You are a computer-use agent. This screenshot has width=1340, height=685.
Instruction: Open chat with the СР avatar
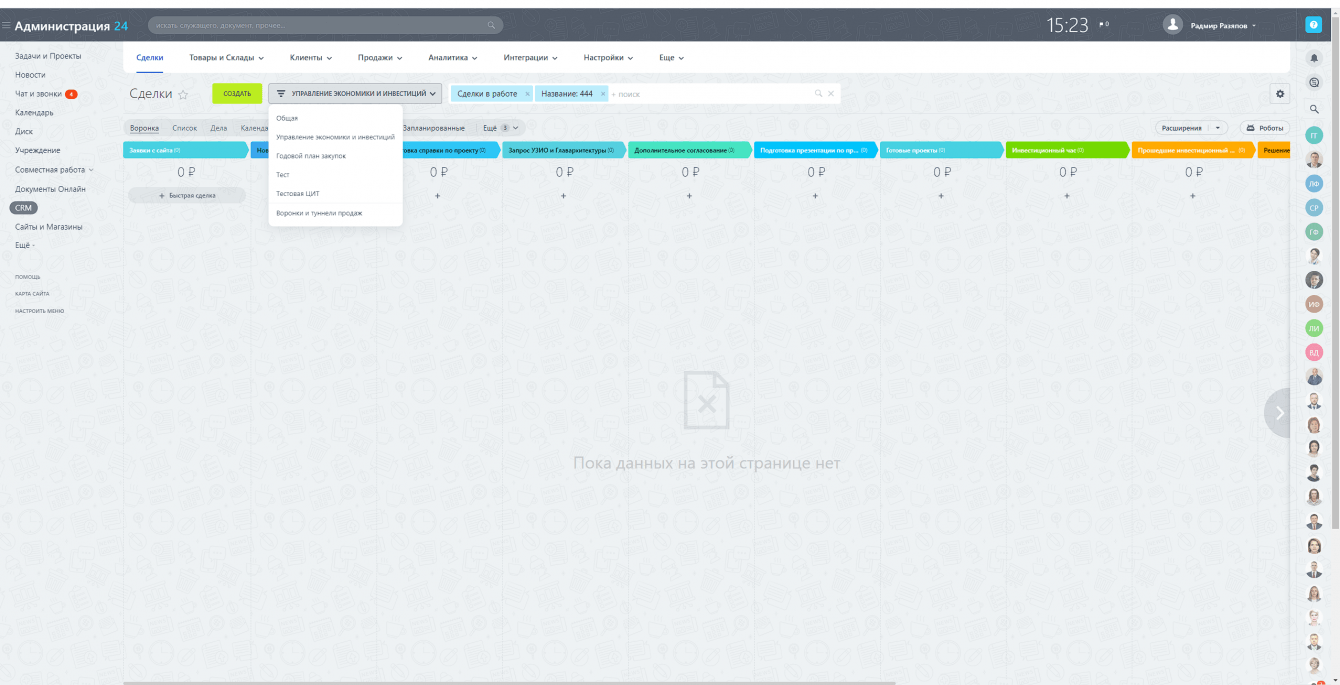pyautogui.click(x=1314, y=207)
